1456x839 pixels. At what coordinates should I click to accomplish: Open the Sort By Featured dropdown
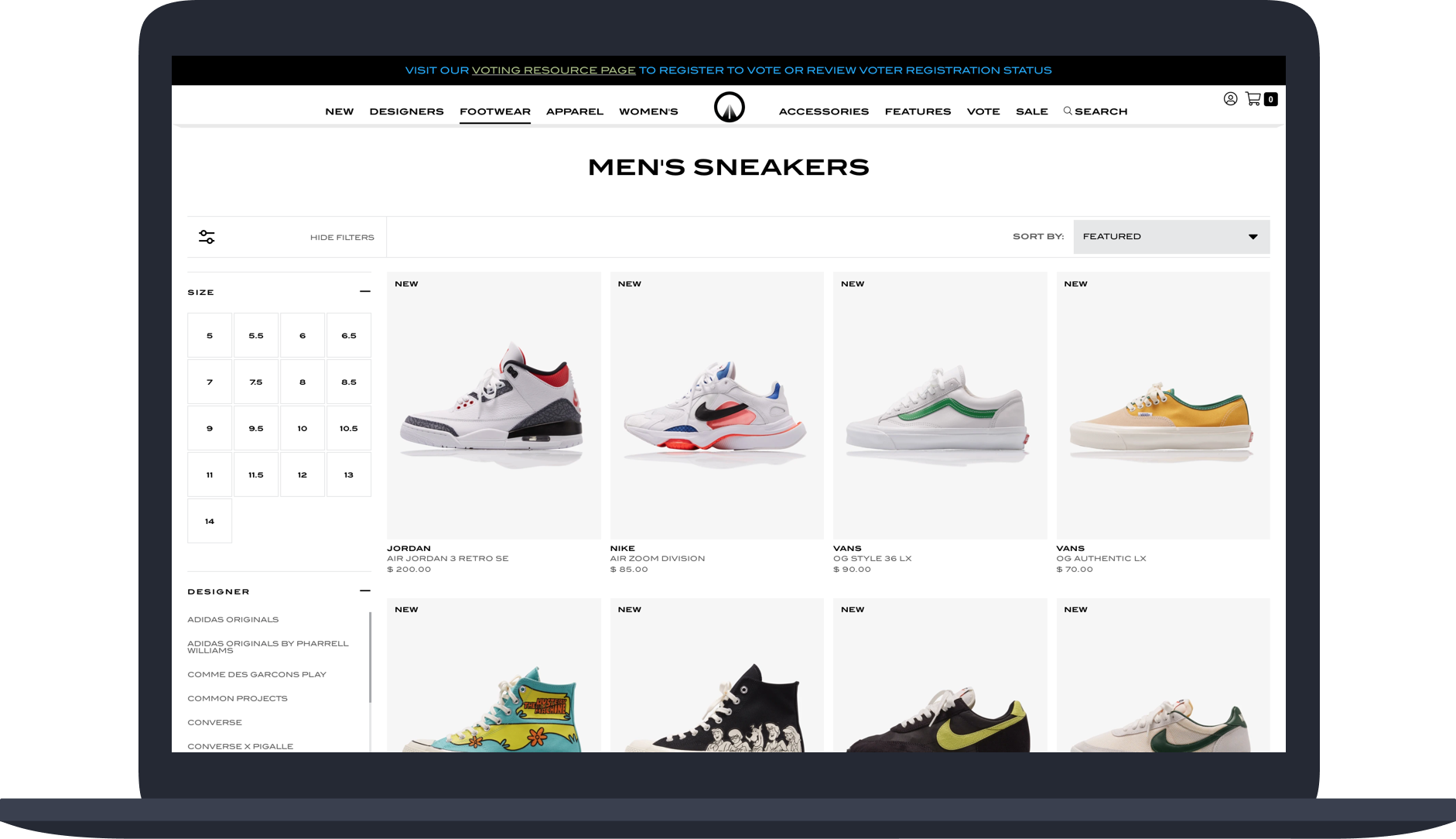point(1171,237)
